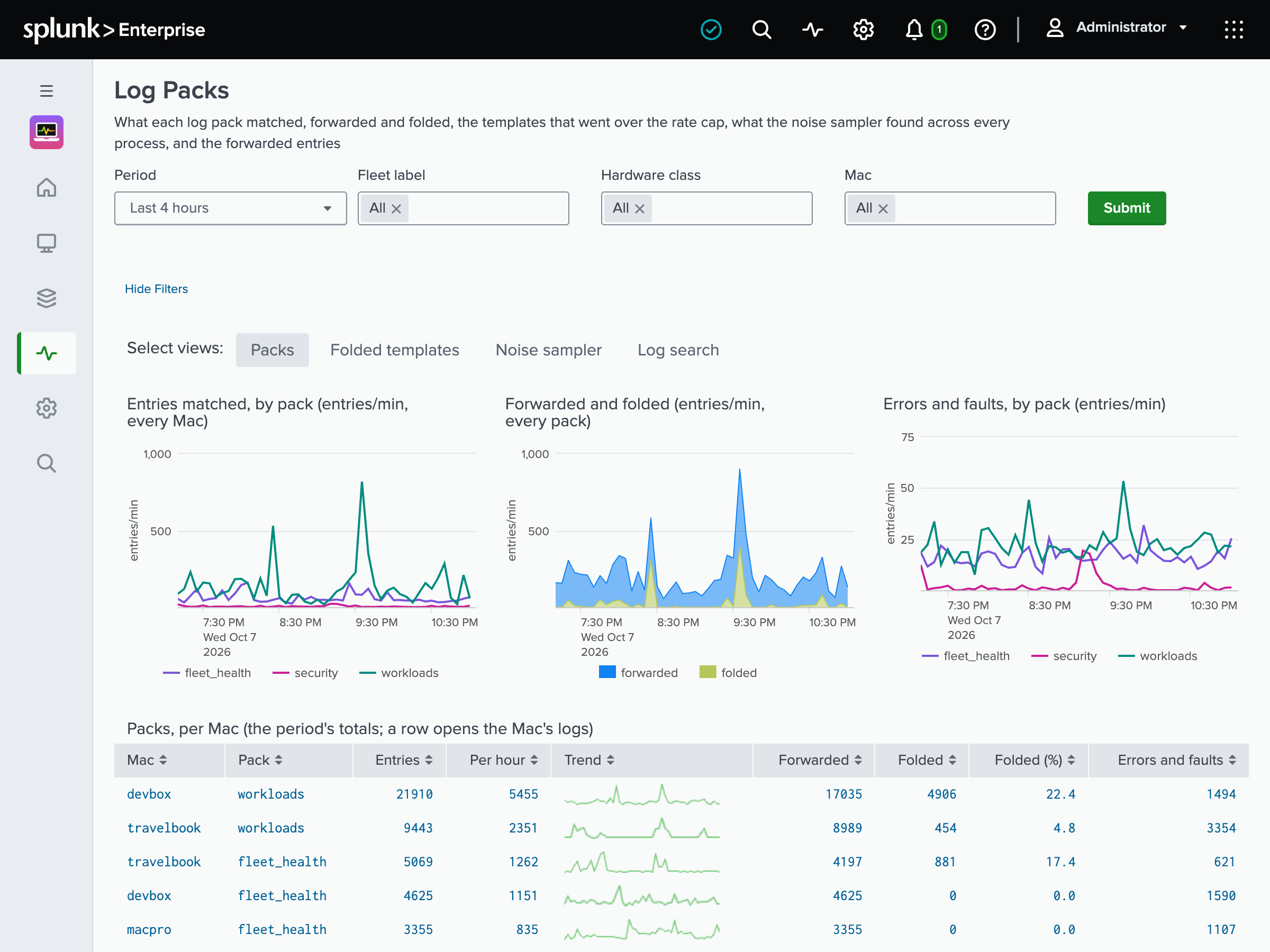
Task: Open the sidebar settings gear
Action: (47, 408)
